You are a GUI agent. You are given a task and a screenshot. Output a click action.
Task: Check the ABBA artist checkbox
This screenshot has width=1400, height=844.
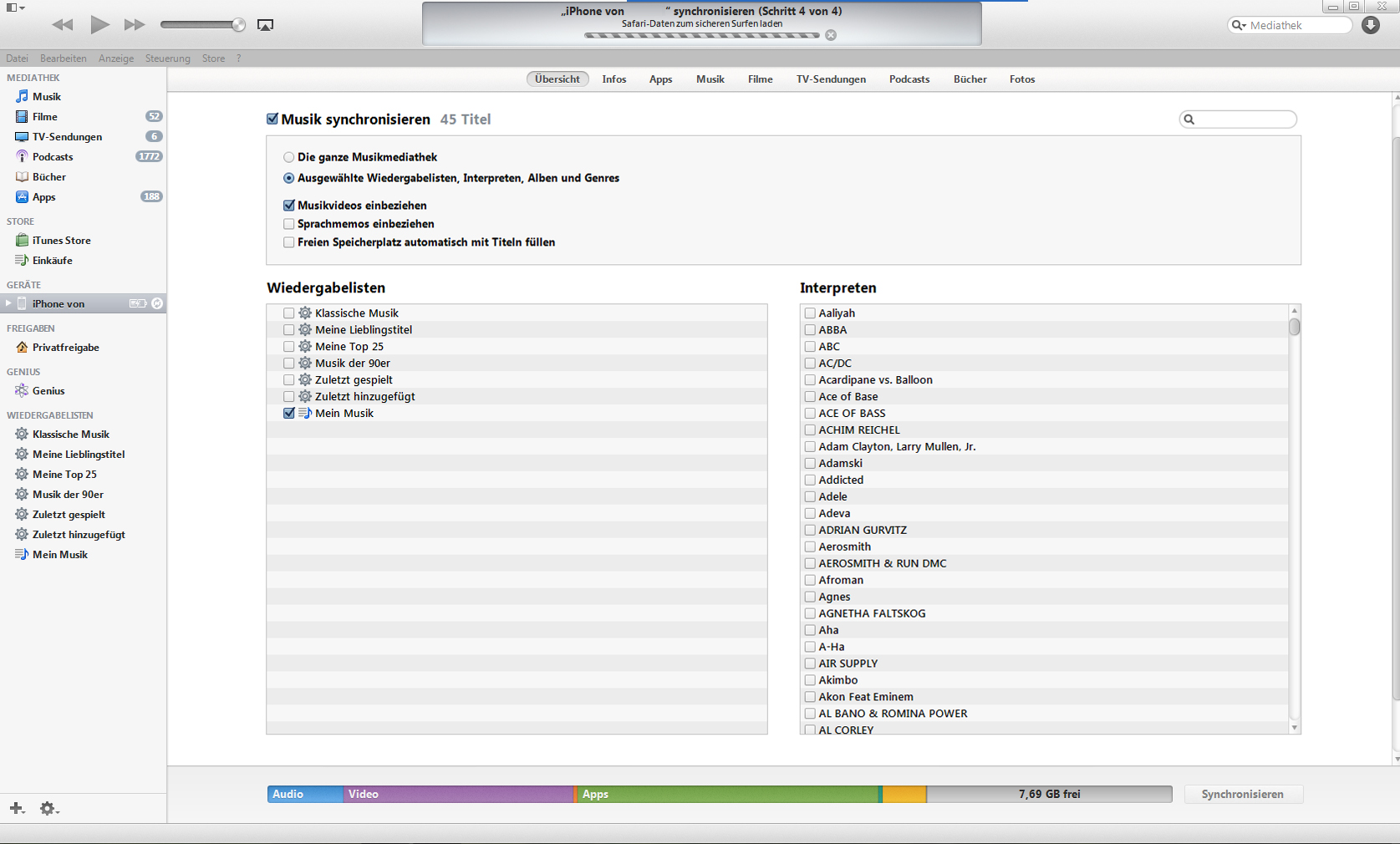click(x=810, y=330)
